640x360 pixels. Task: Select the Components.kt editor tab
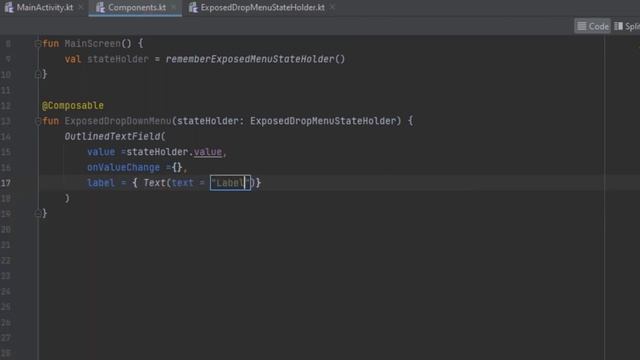135,7
